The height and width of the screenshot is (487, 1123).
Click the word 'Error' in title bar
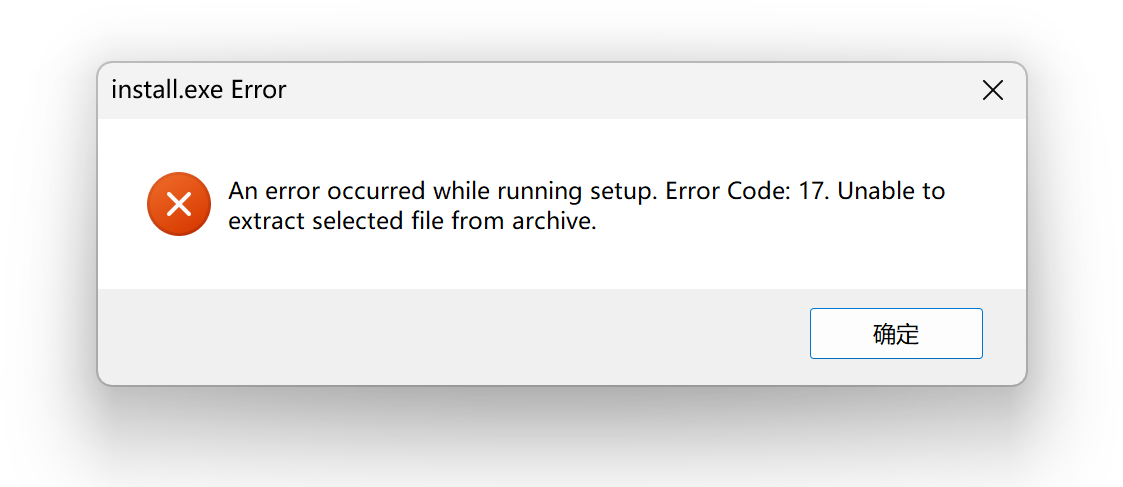coord(259,90)
